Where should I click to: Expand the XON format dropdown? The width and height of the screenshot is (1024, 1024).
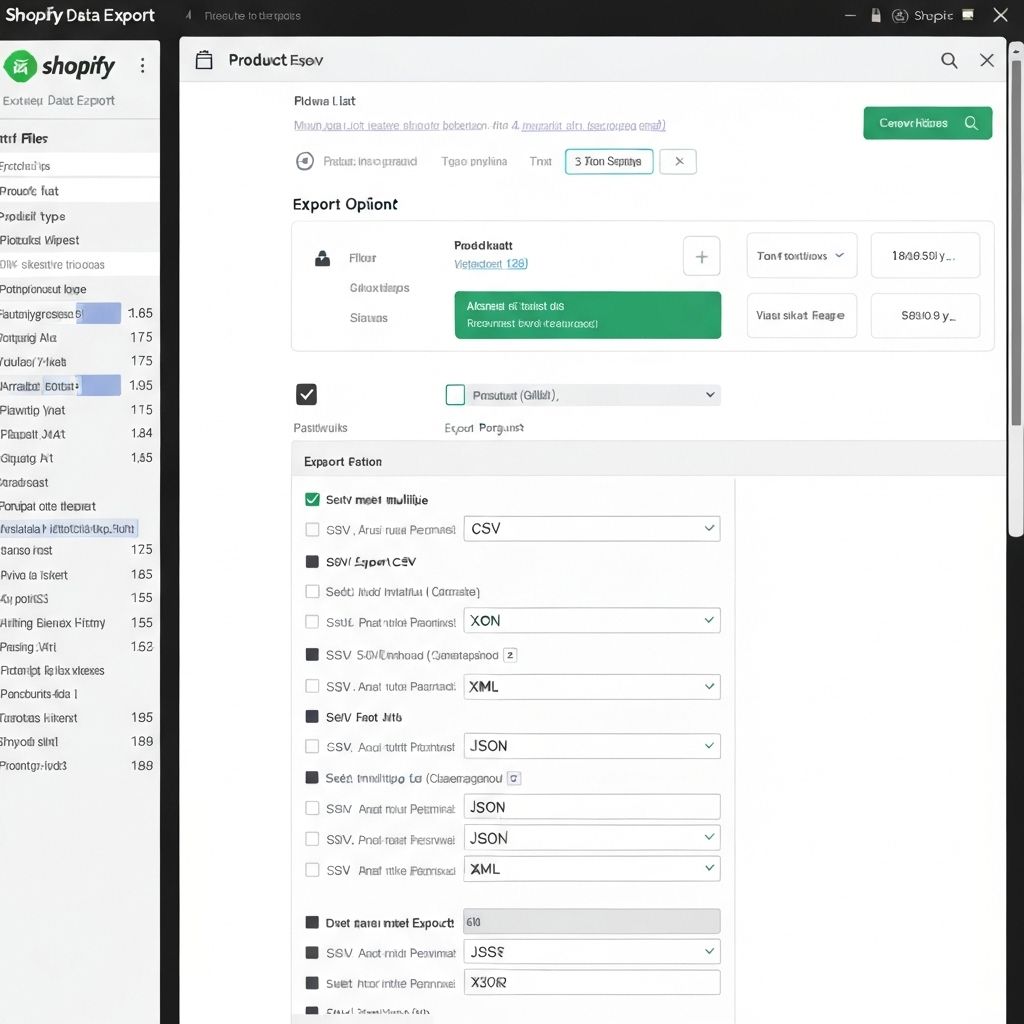coord(592,621)
